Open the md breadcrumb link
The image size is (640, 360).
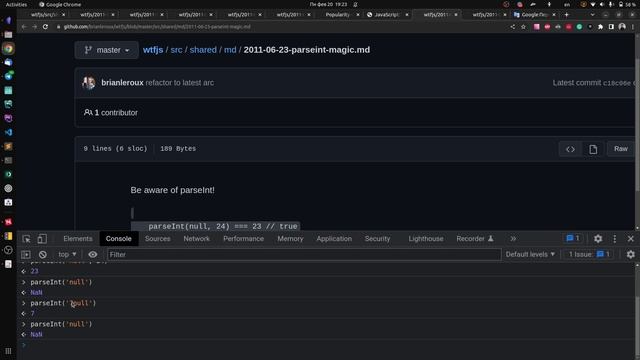click(230, 50)
